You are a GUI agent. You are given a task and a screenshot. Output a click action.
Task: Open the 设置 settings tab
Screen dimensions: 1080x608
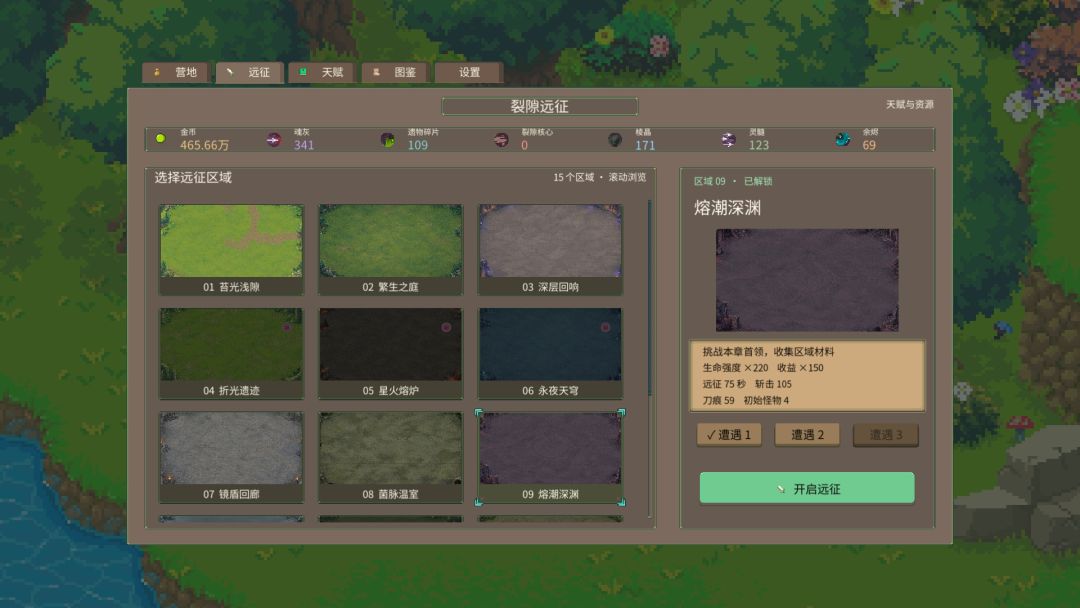(469, 72)
